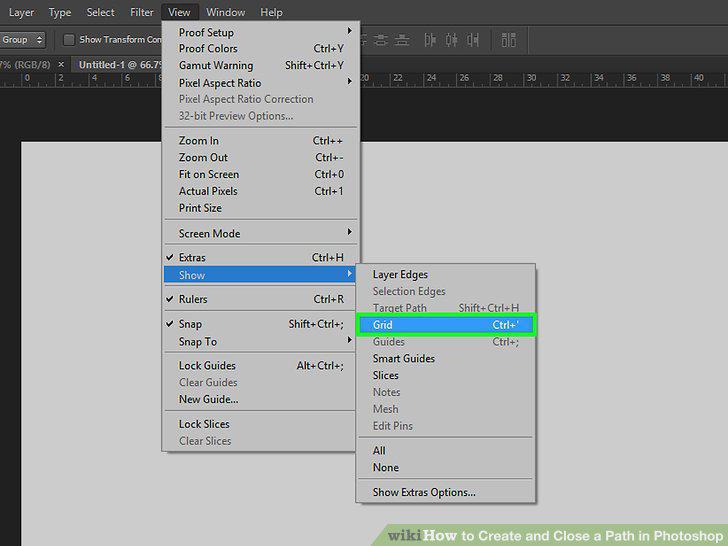Expand the Snap To submenu

[261, 341]
